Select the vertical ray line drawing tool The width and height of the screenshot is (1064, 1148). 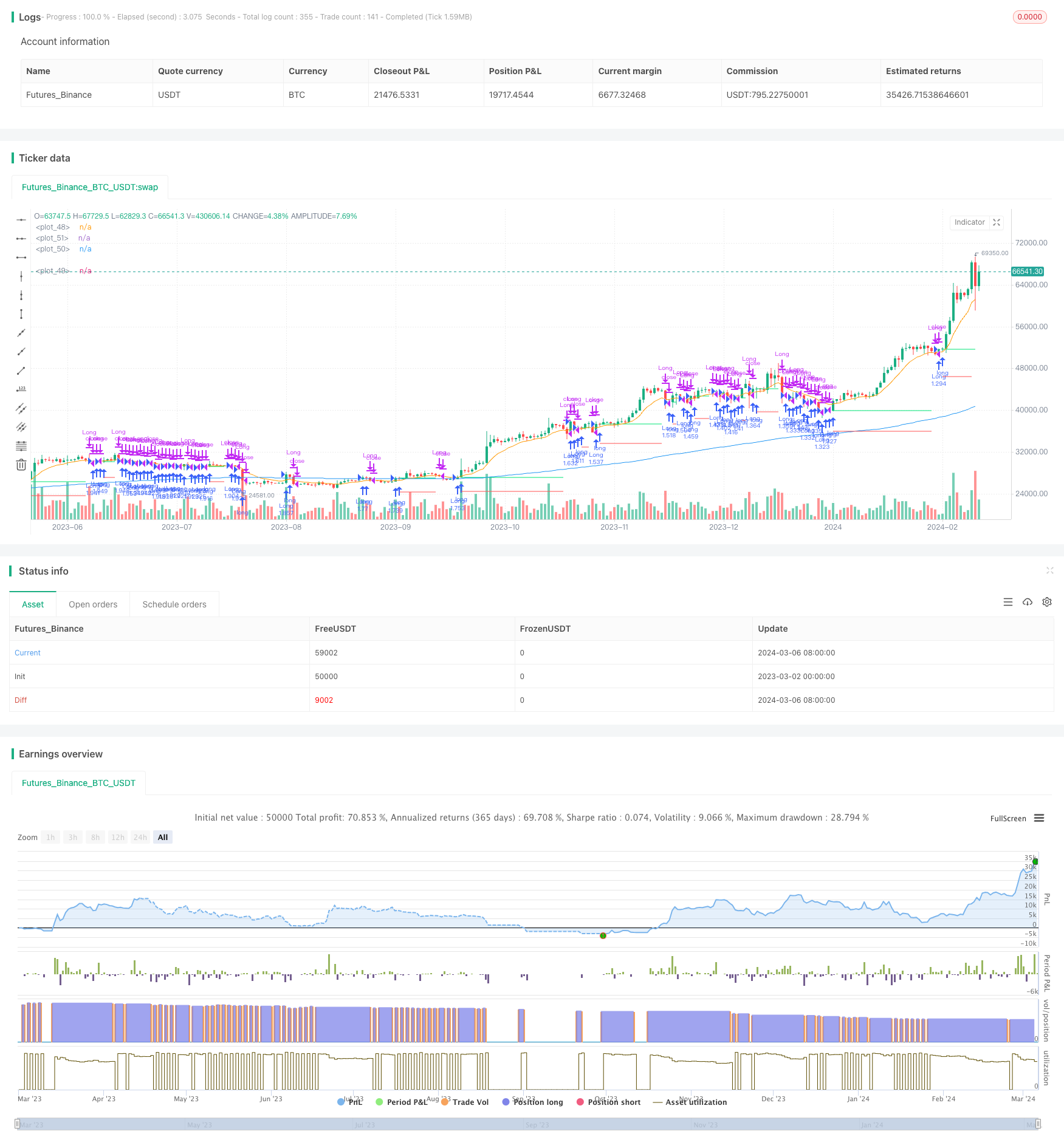(x=21, y=295)
